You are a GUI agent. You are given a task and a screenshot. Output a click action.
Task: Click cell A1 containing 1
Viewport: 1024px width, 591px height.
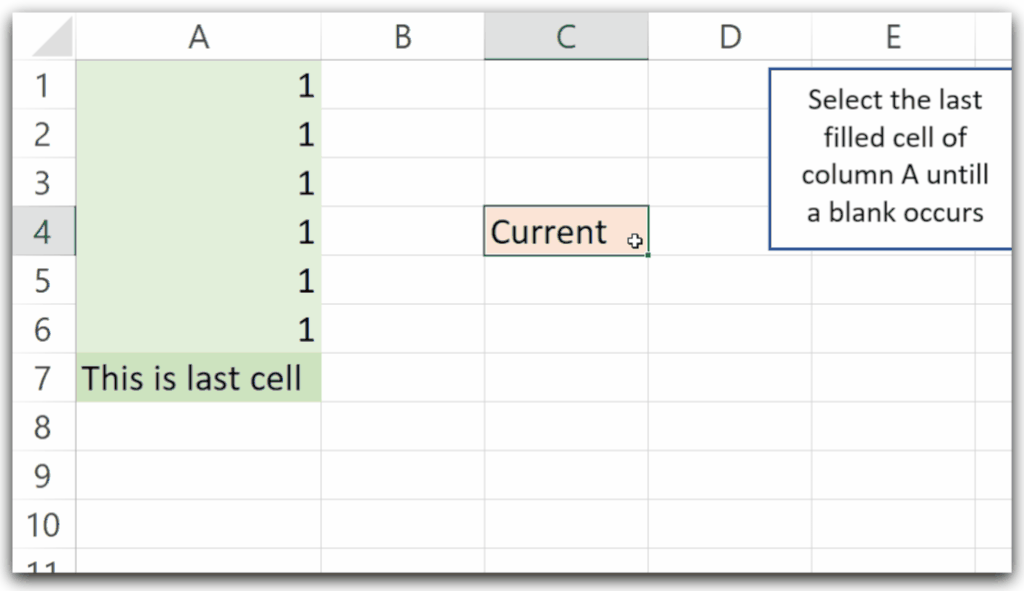(199, 86)
